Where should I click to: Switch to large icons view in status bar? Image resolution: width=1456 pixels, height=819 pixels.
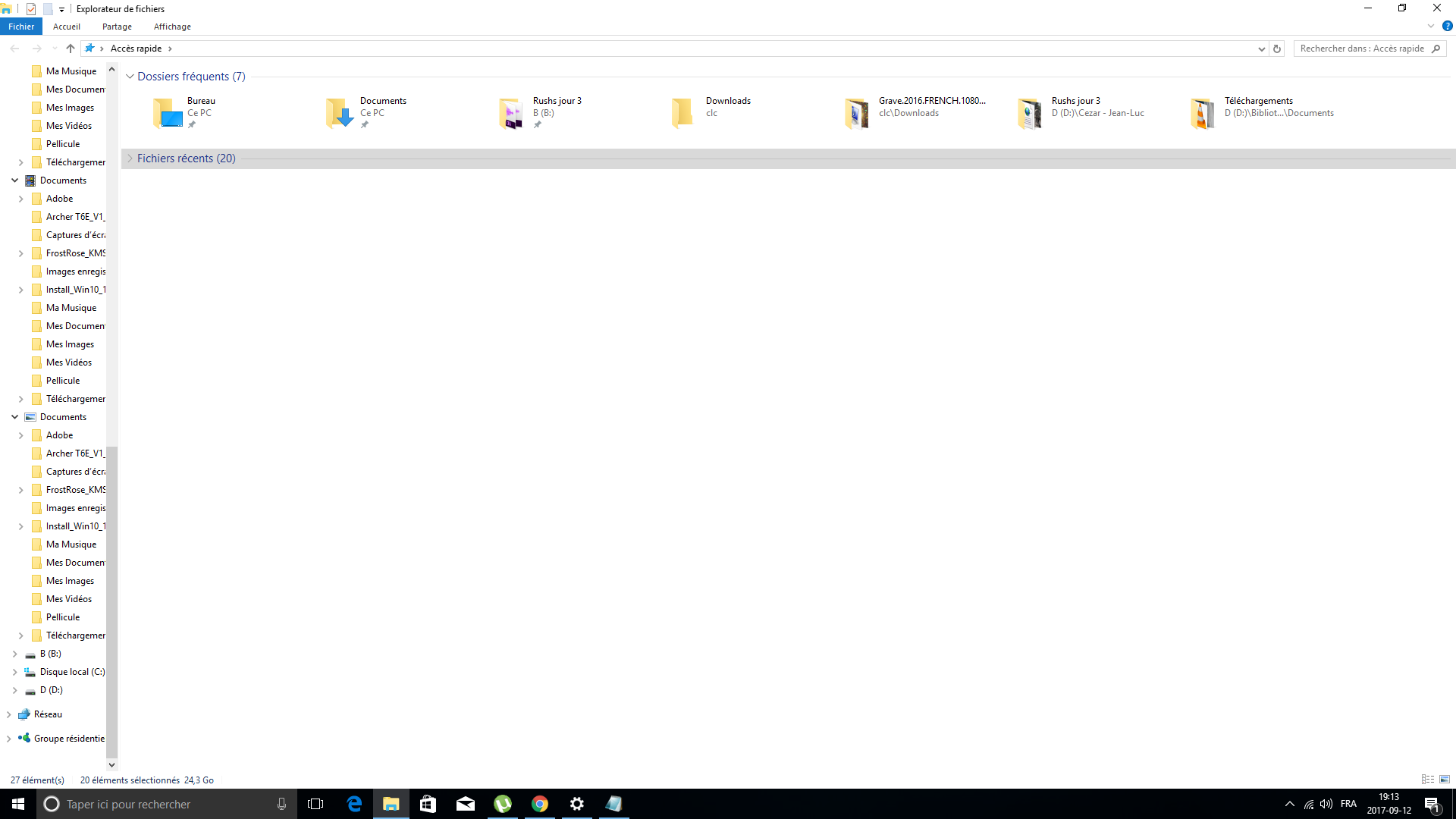1445,780
